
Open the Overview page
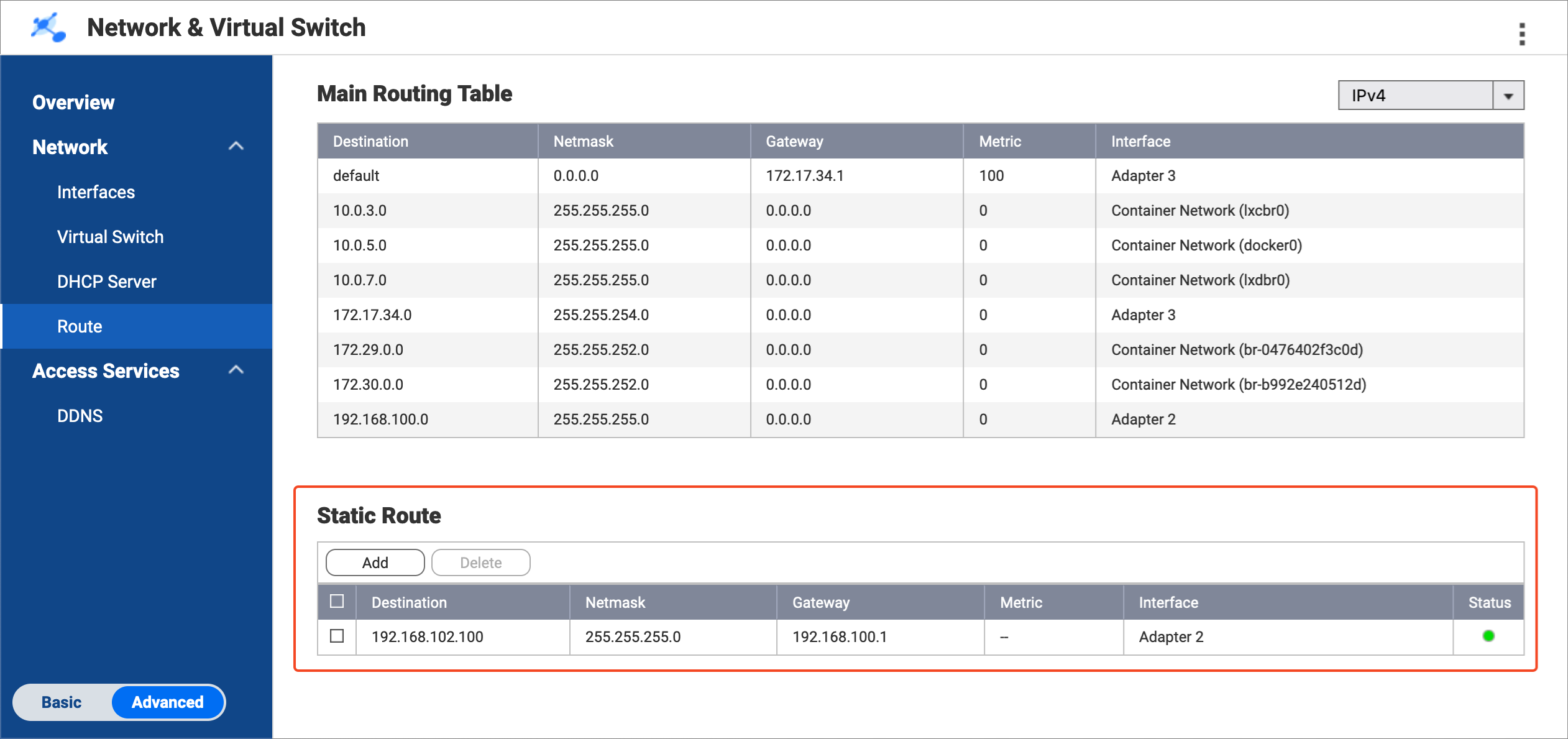point(73,103)
